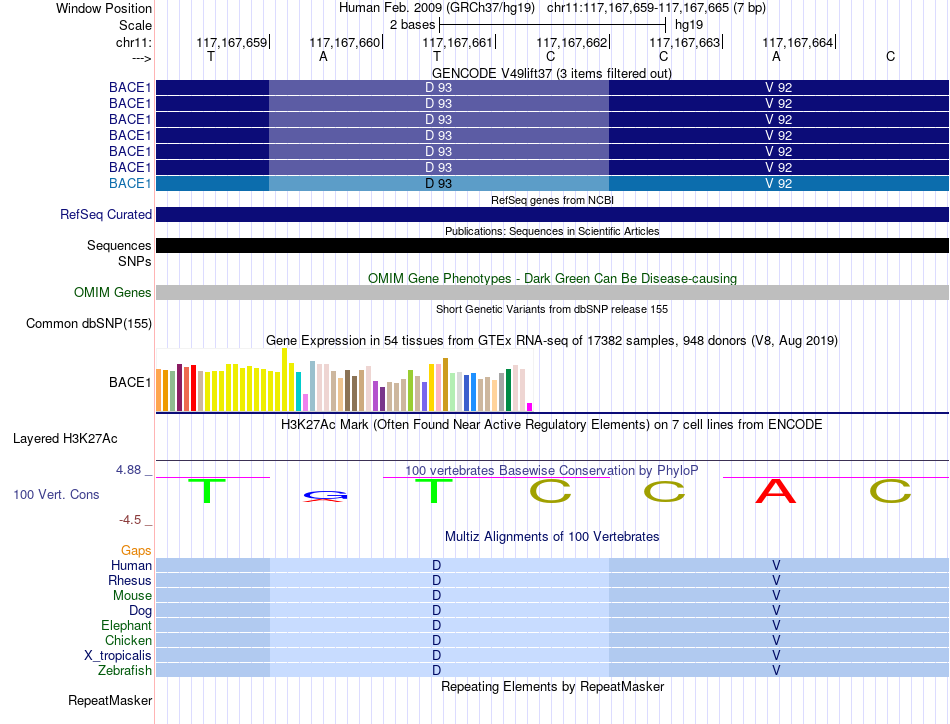Click the OMIM Genes label
Screen dimensions: 950x724
coord(113,293)
